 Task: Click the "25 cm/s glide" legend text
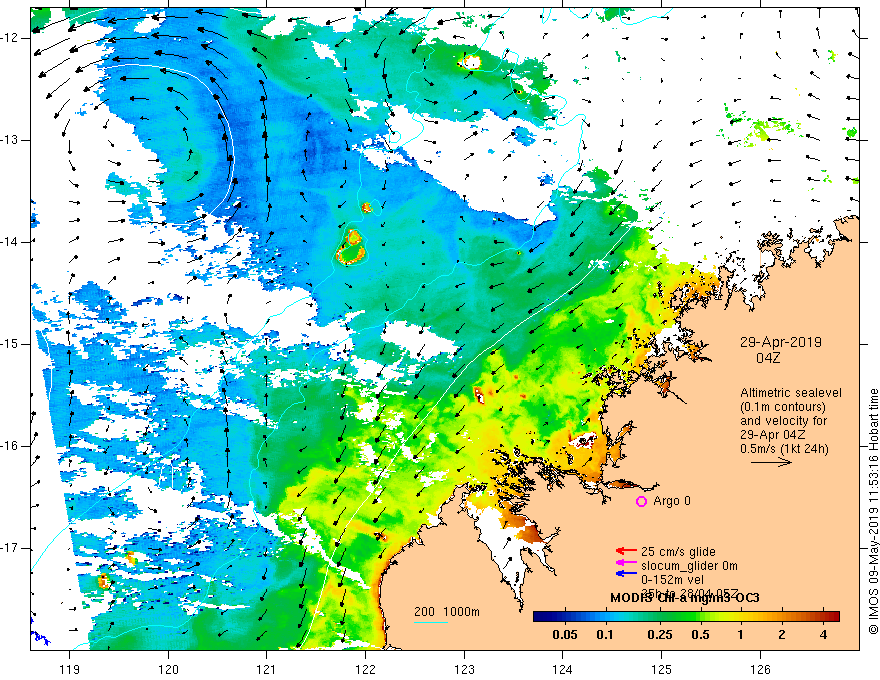coord(678,552)
